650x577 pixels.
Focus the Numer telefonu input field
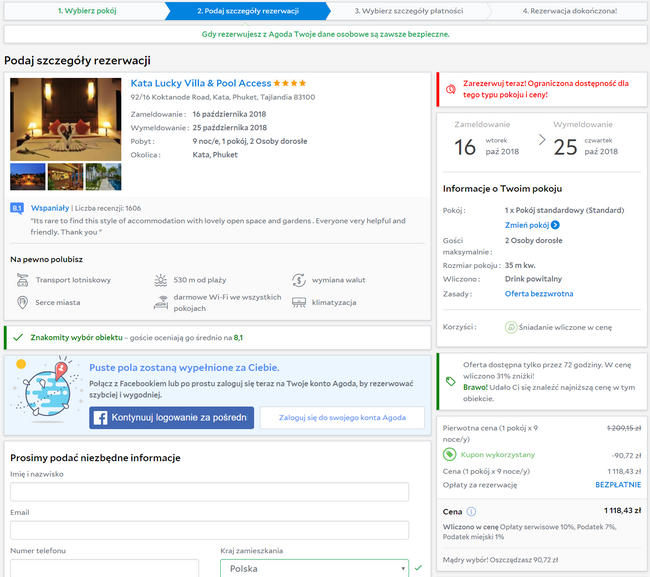[x=104, y=568]
